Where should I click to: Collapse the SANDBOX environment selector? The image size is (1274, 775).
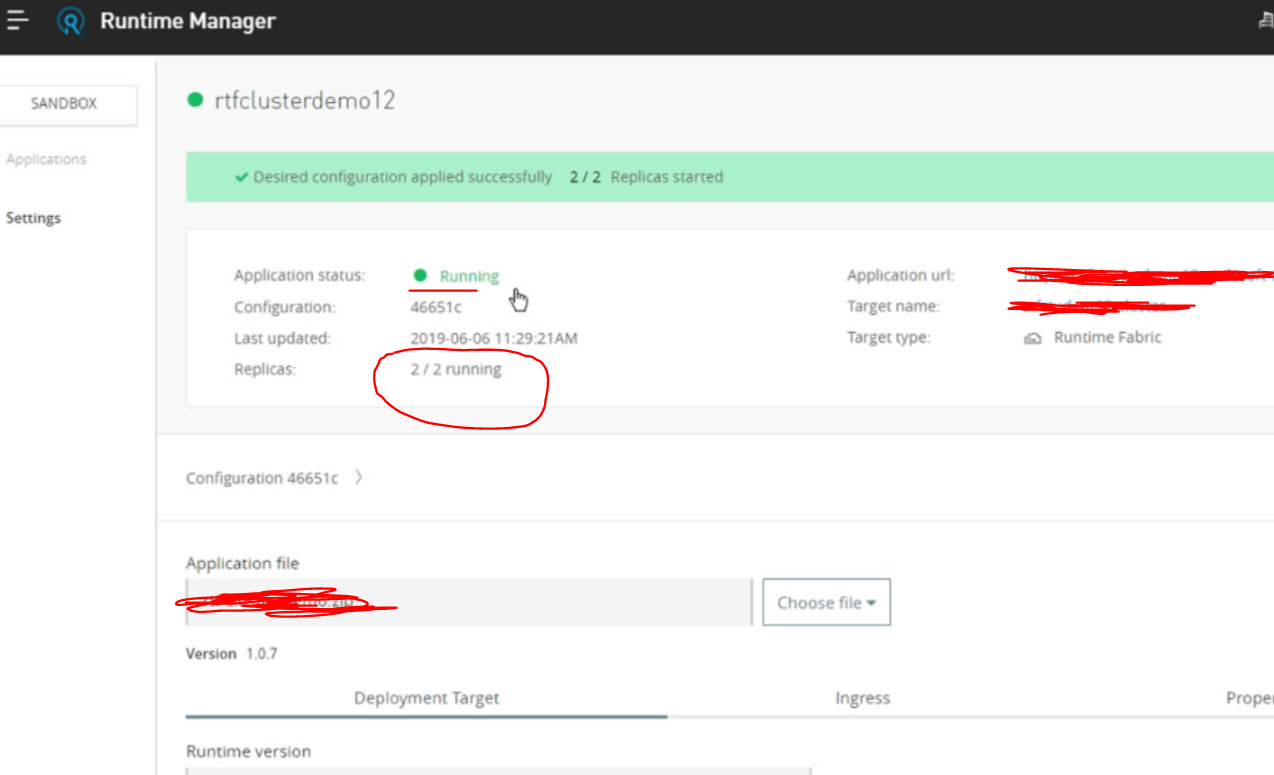pos(63,104)
